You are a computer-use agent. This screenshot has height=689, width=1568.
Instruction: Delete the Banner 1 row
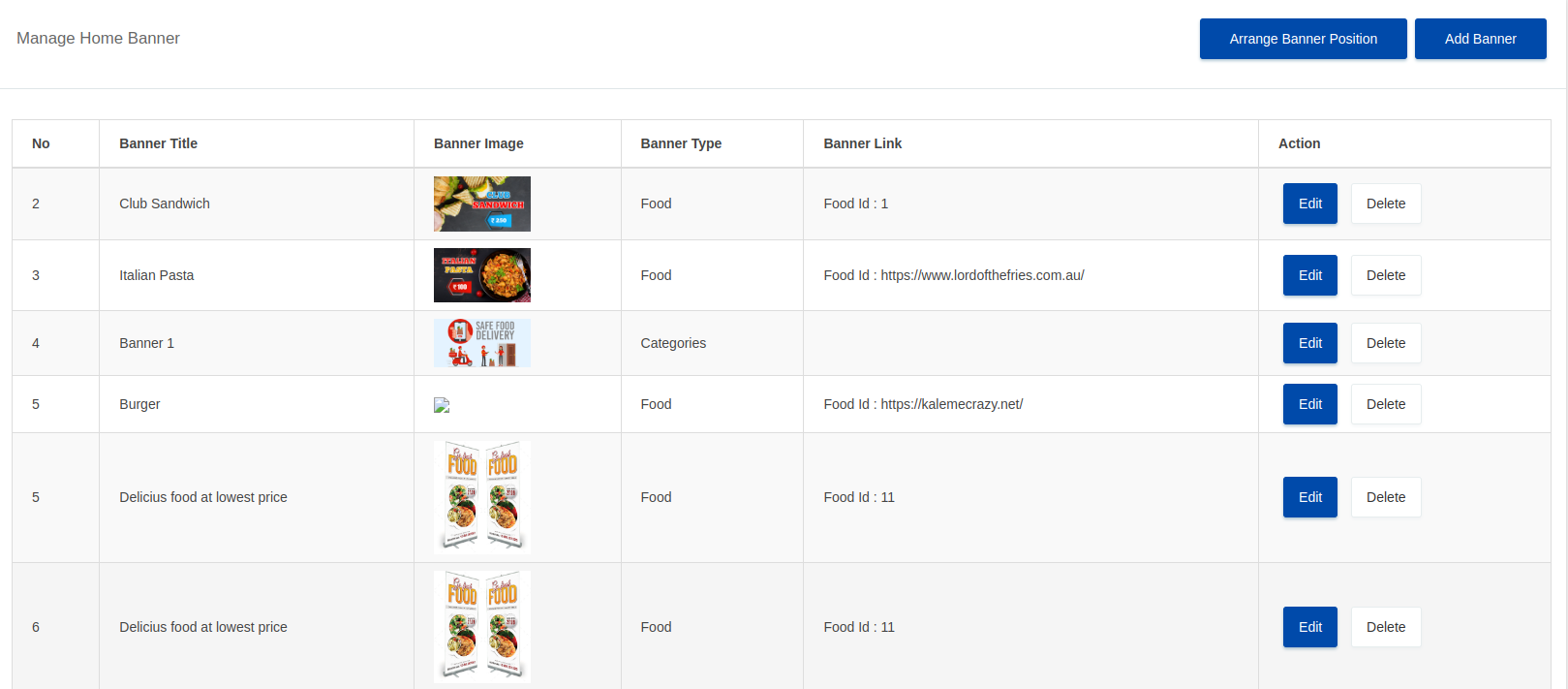[1385, 343]
